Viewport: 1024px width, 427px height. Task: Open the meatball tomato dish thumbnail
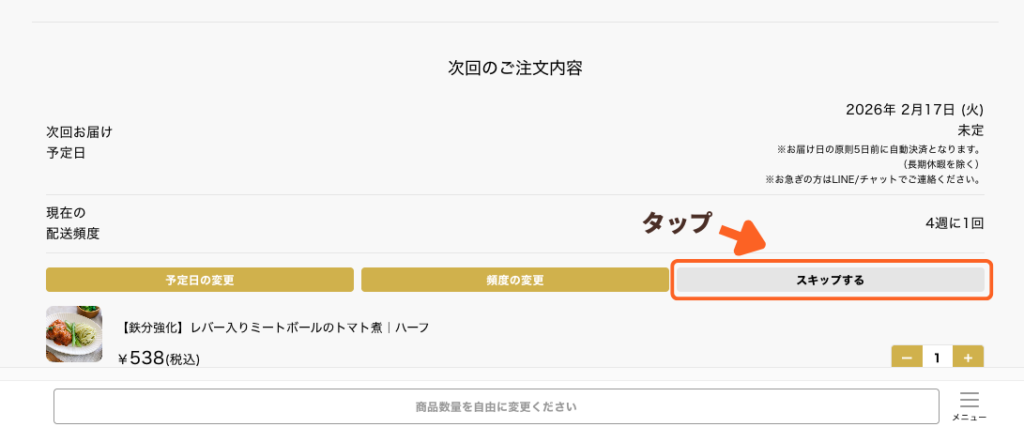click(x=74, y=334)
